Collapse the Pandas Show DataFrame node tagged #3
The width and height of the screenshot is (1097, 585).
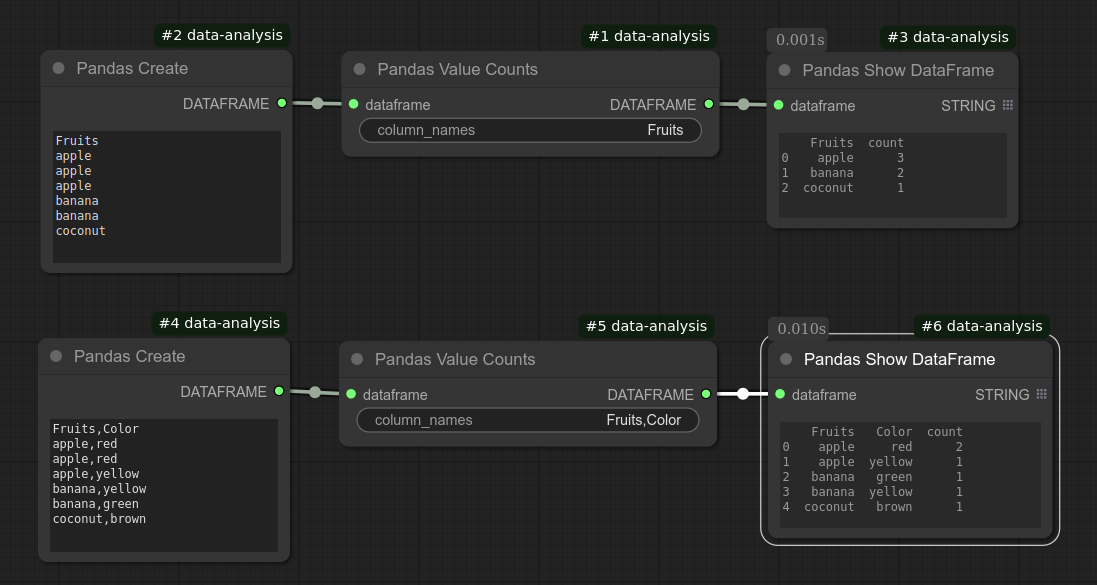click(784, 70)
